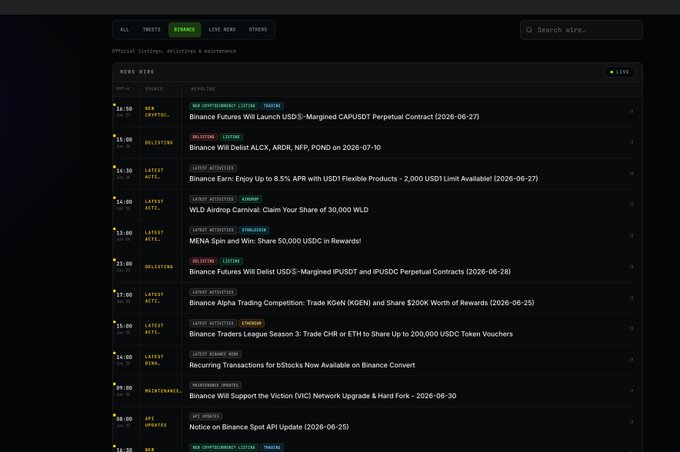This screenshot has height=452, width=680.
Task: Open IPUSDT and IPUSDC delist headline
Action: [350, 272]
